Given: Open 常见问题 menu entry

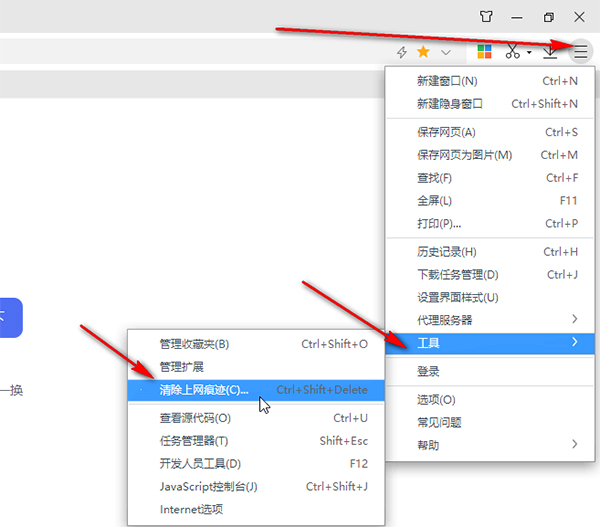Looking at the screenshot, I should coord(490,423).
